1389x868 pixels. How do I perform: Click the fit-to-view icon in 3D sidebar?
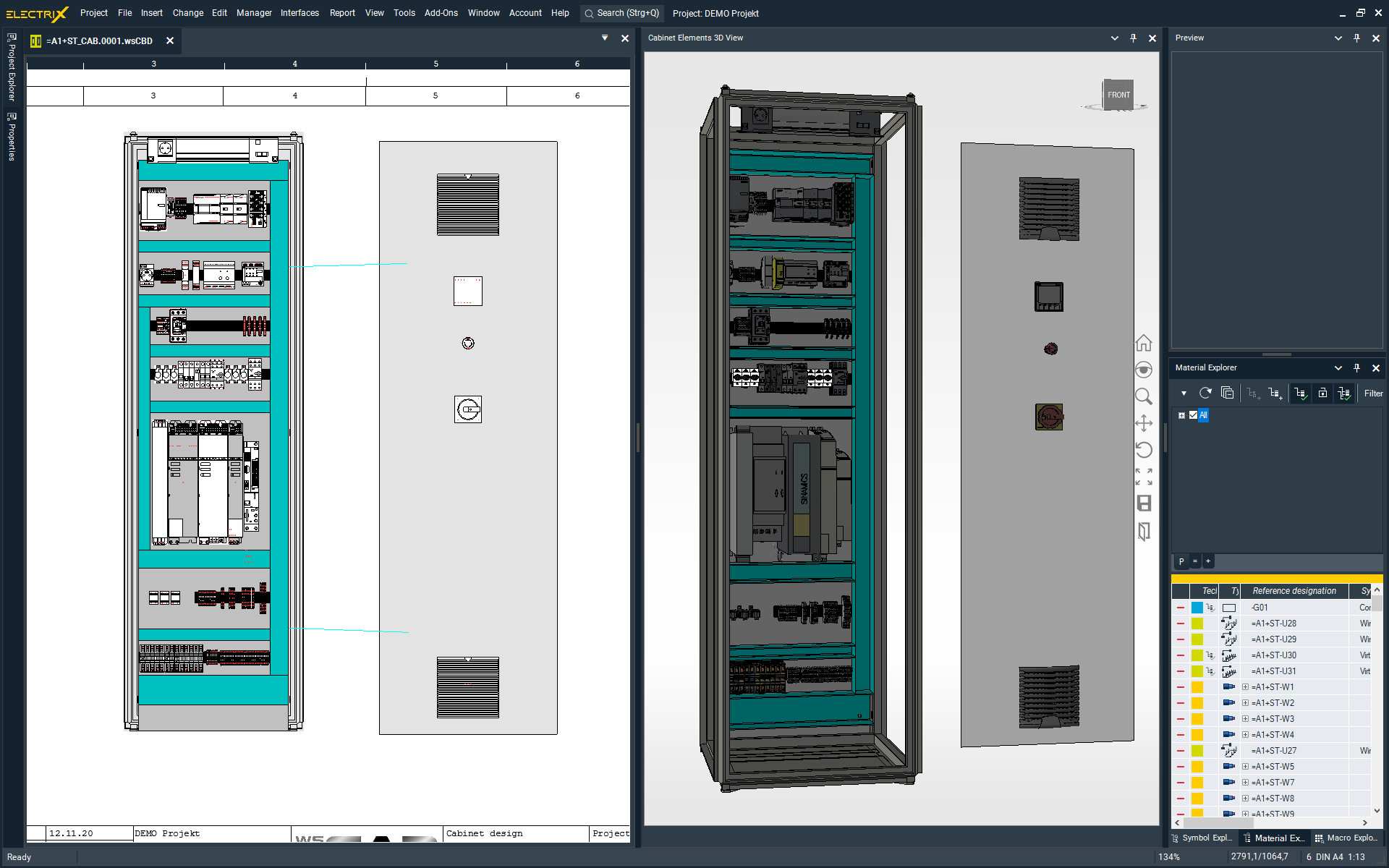pyautogui.click(x=1144, y=476)
